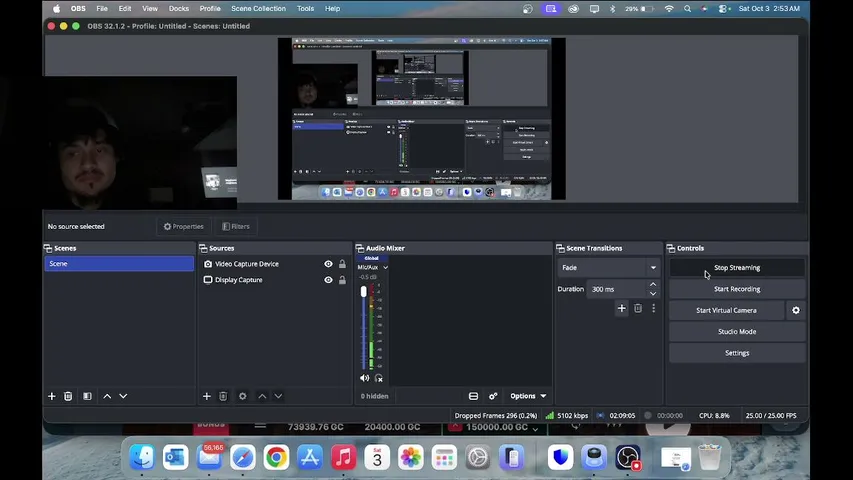853x480 pixels.
Task: Move source down with the Sources down arrow
Action: tap(278, 396)
